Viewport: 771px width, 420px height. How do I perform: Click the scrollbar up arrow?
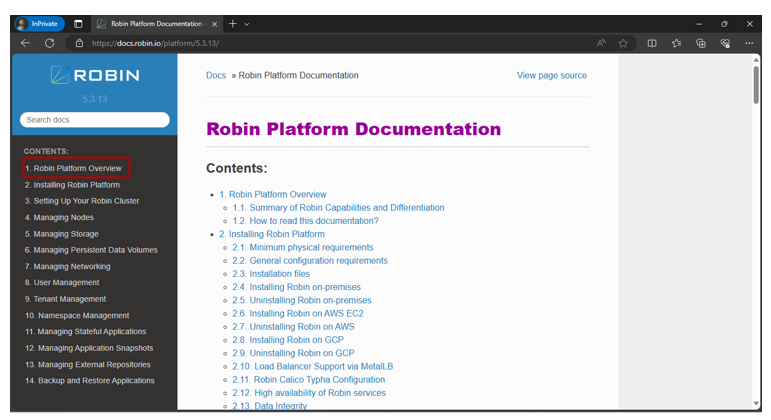756,60
